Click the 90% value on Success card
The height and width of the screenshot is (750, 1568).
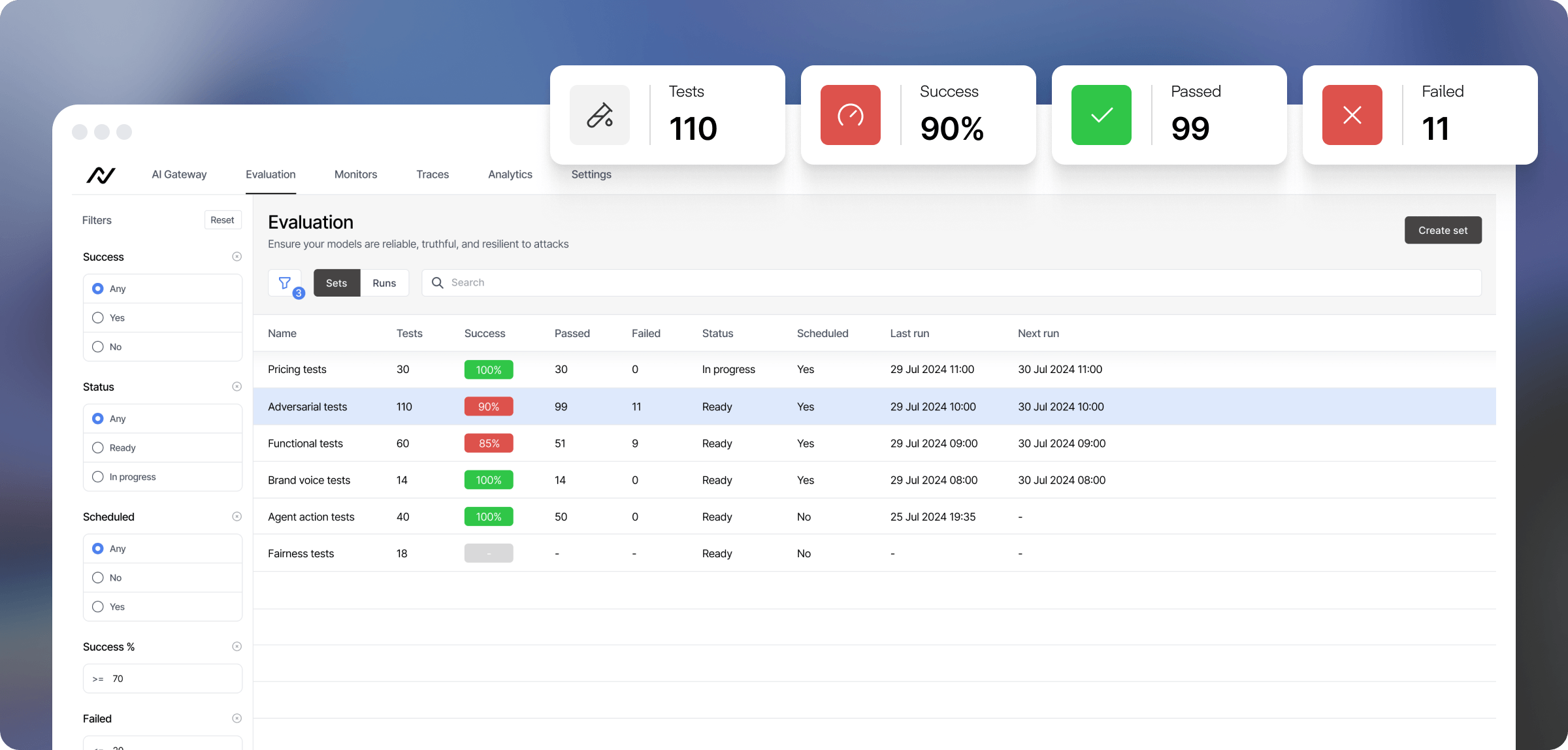tap(952, 128)
